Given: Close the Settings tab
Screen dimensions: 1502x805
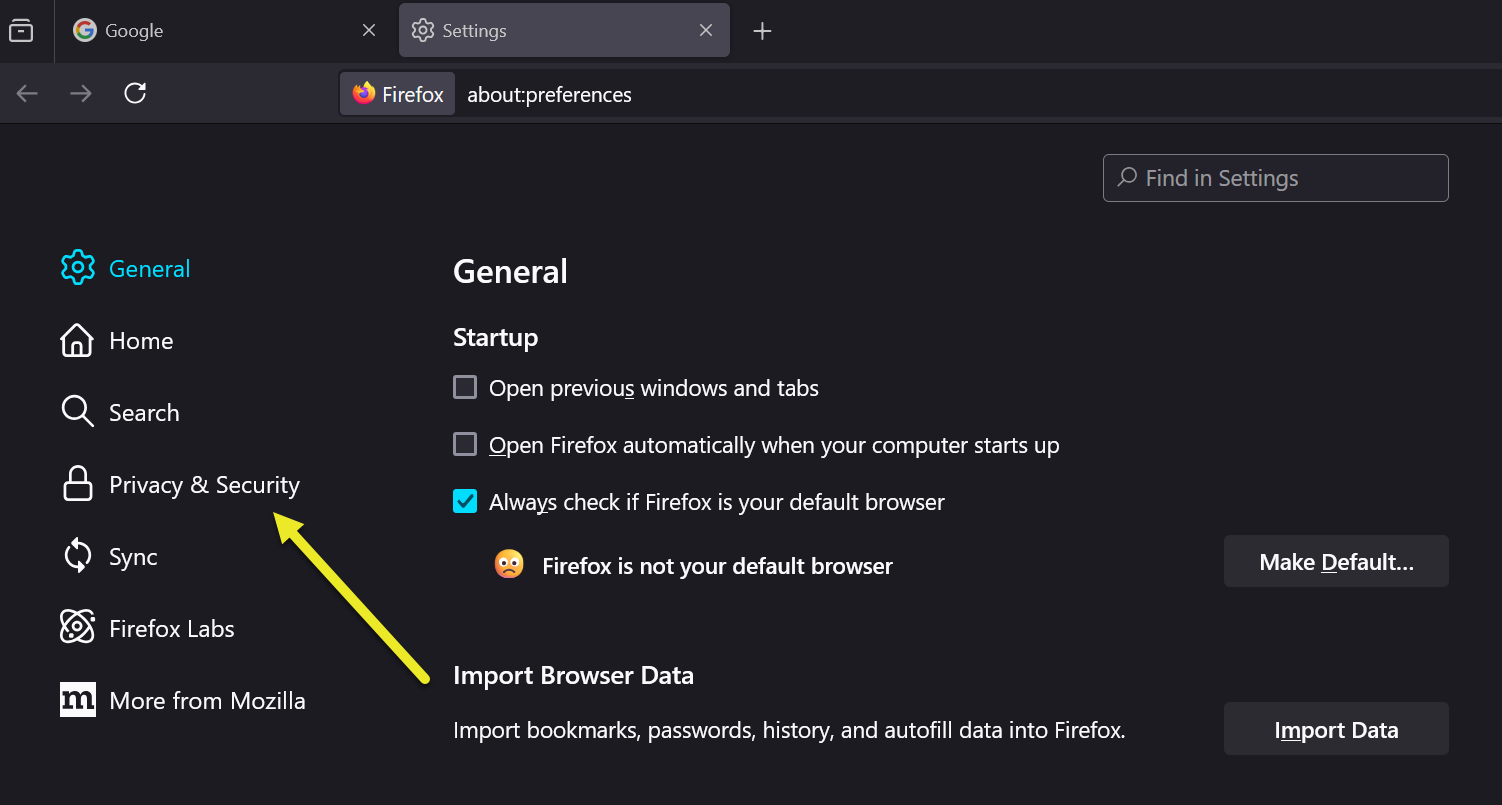Looking at the screenshot, I should pos(706,31).
